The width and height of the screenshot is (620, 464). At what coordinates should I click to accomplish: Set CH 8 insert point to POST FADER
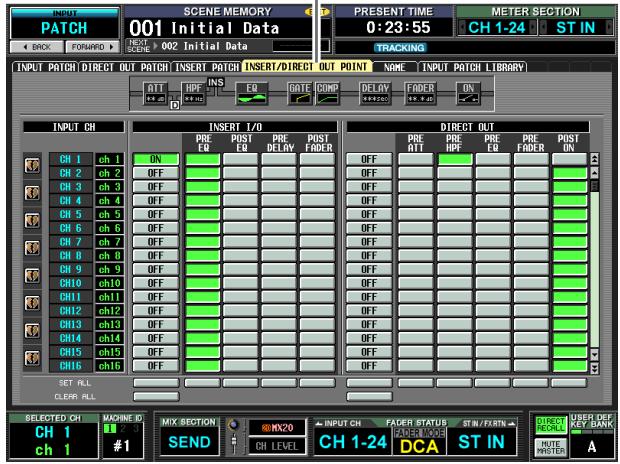tap(317, 256)
